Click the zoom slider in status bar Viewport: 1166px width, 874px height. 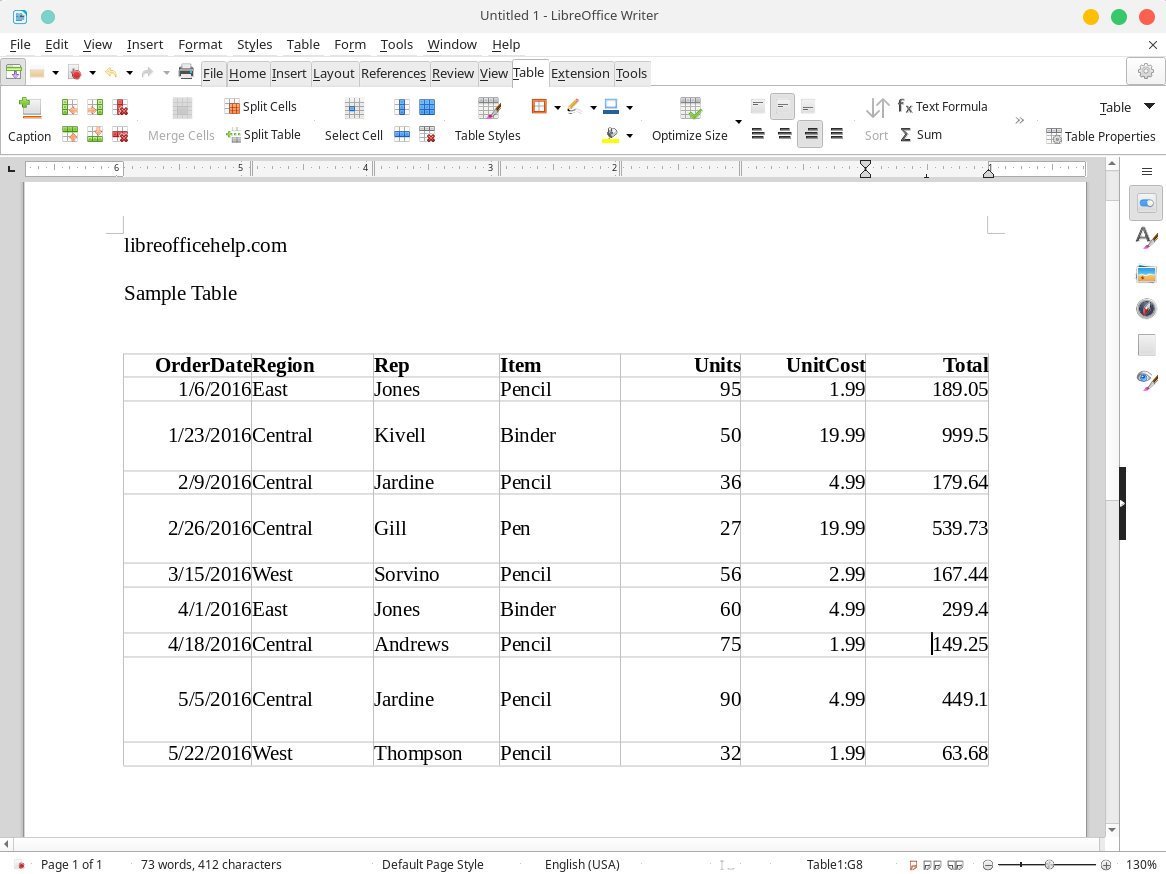1047,864
